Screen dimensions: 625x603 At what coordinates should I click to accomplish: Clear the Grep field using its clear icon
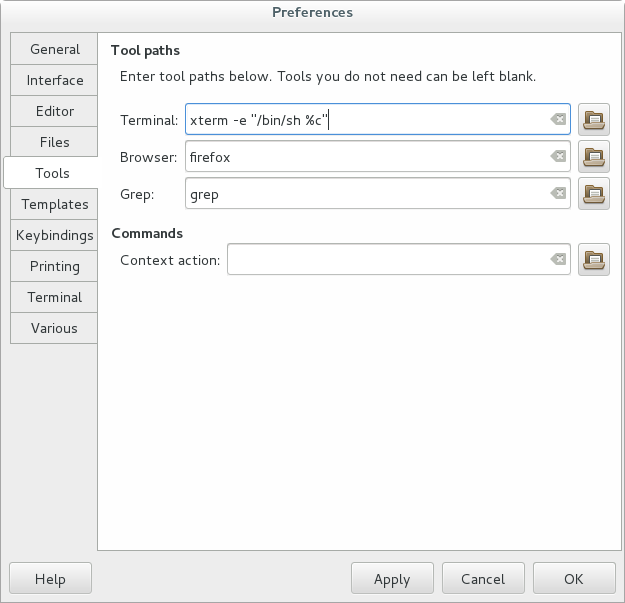click(558, 194)
